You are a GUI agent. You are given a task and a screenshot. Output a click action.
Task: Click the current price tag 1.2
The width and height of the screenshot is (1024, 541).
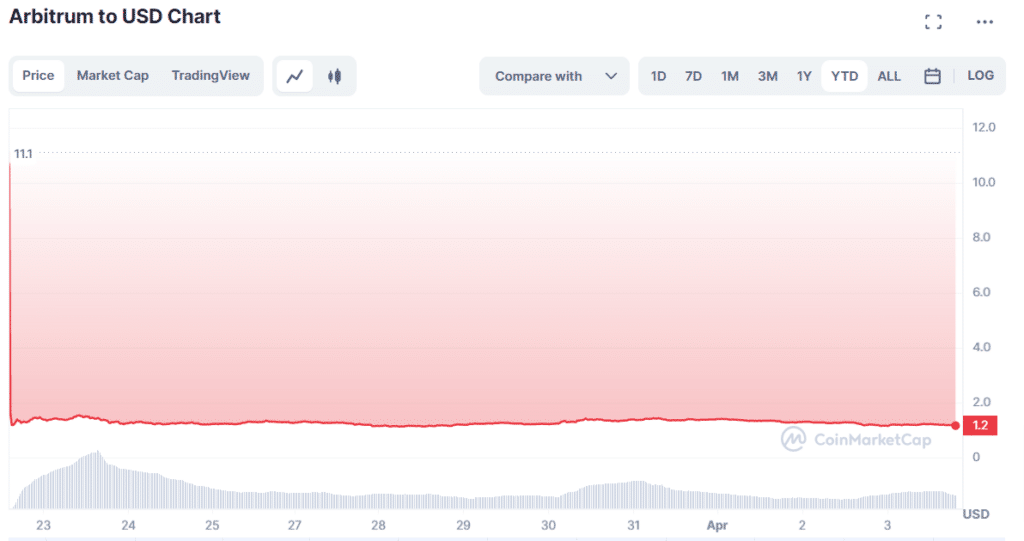[x=980, y=425]
